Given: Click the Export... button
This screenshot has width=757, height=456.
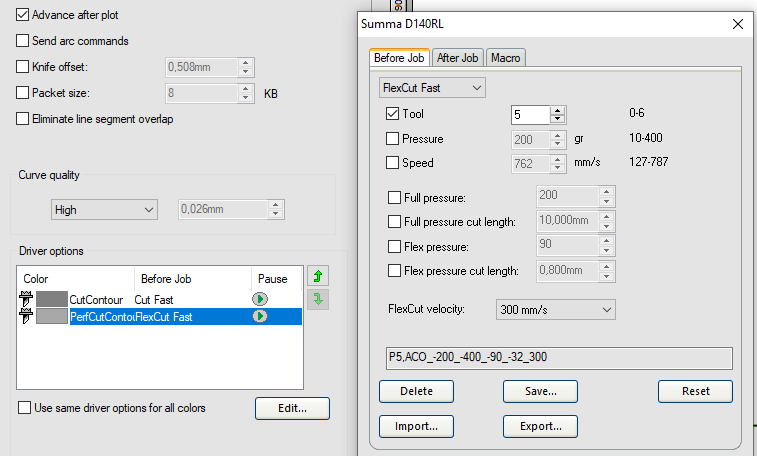Looking at the screenshot, I should point(540,427).
